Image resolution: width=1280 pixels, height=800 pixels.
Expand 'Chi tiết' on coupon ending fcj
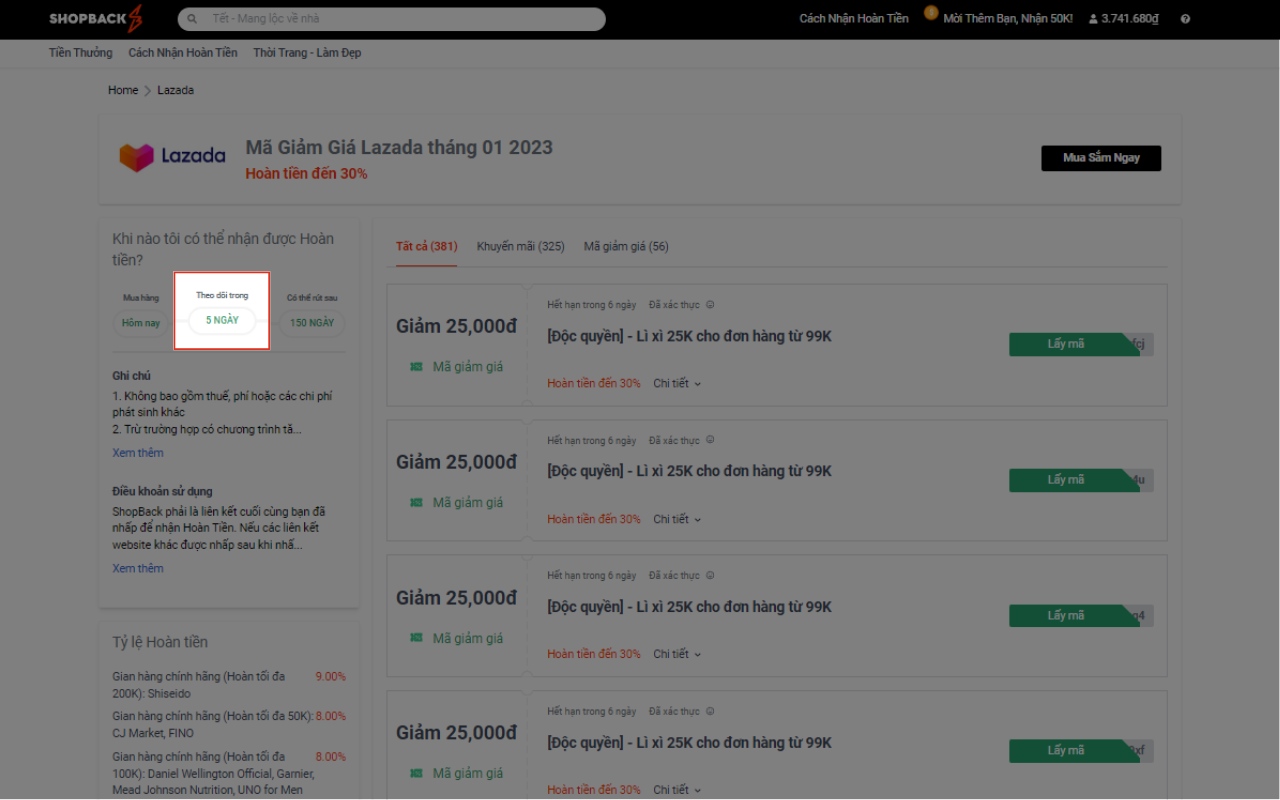pos(677,383)
